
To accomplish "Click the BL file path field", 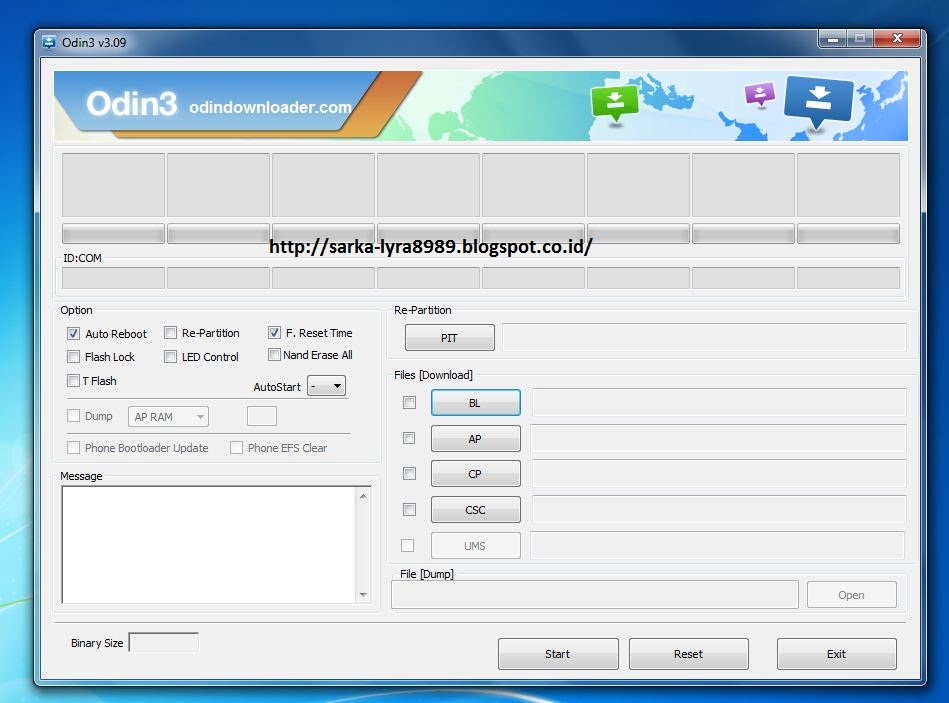I will click(718, 402).
